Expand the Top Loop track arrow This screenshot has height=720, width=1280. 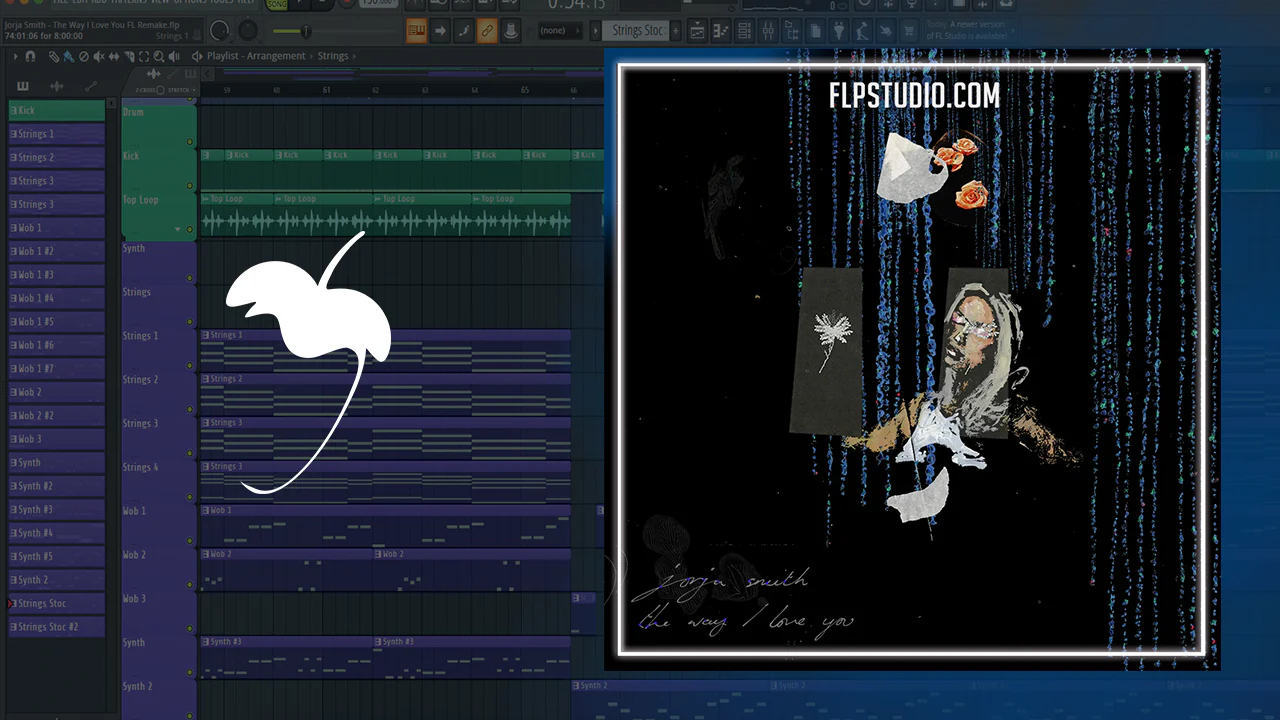(x=178, y=230)
